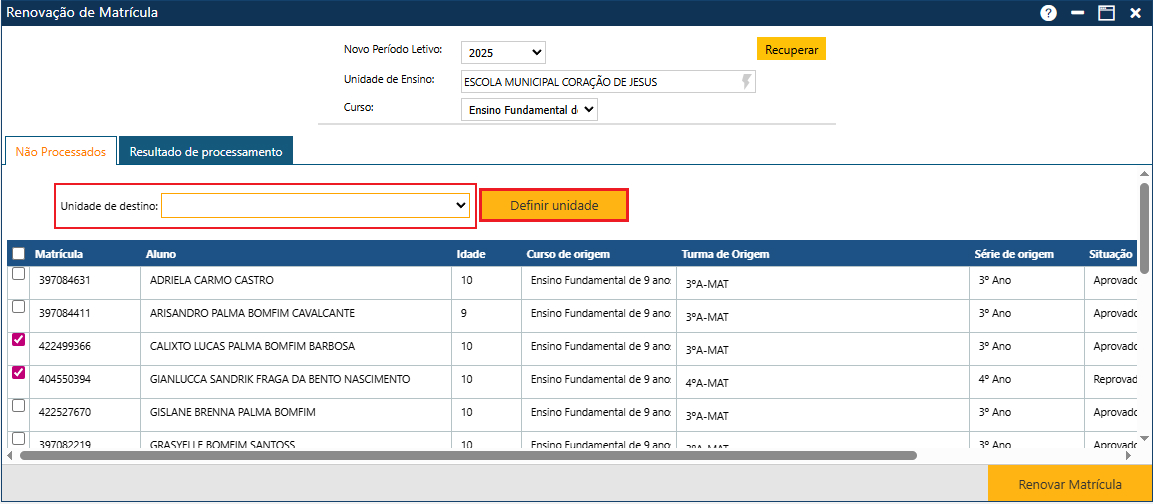Click the help question mark icon
The image size is (1153, 504).
coord(1048,13)
